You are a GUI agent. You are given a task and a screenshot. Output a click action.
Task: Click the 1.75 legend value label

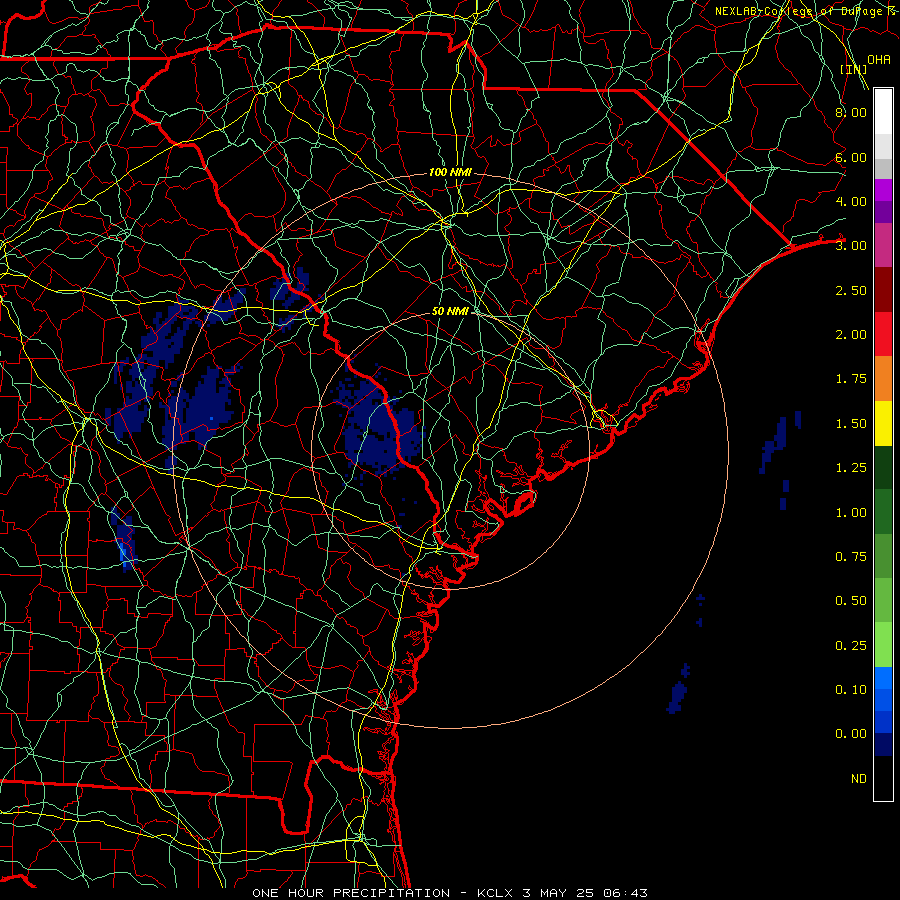(851, 379)
